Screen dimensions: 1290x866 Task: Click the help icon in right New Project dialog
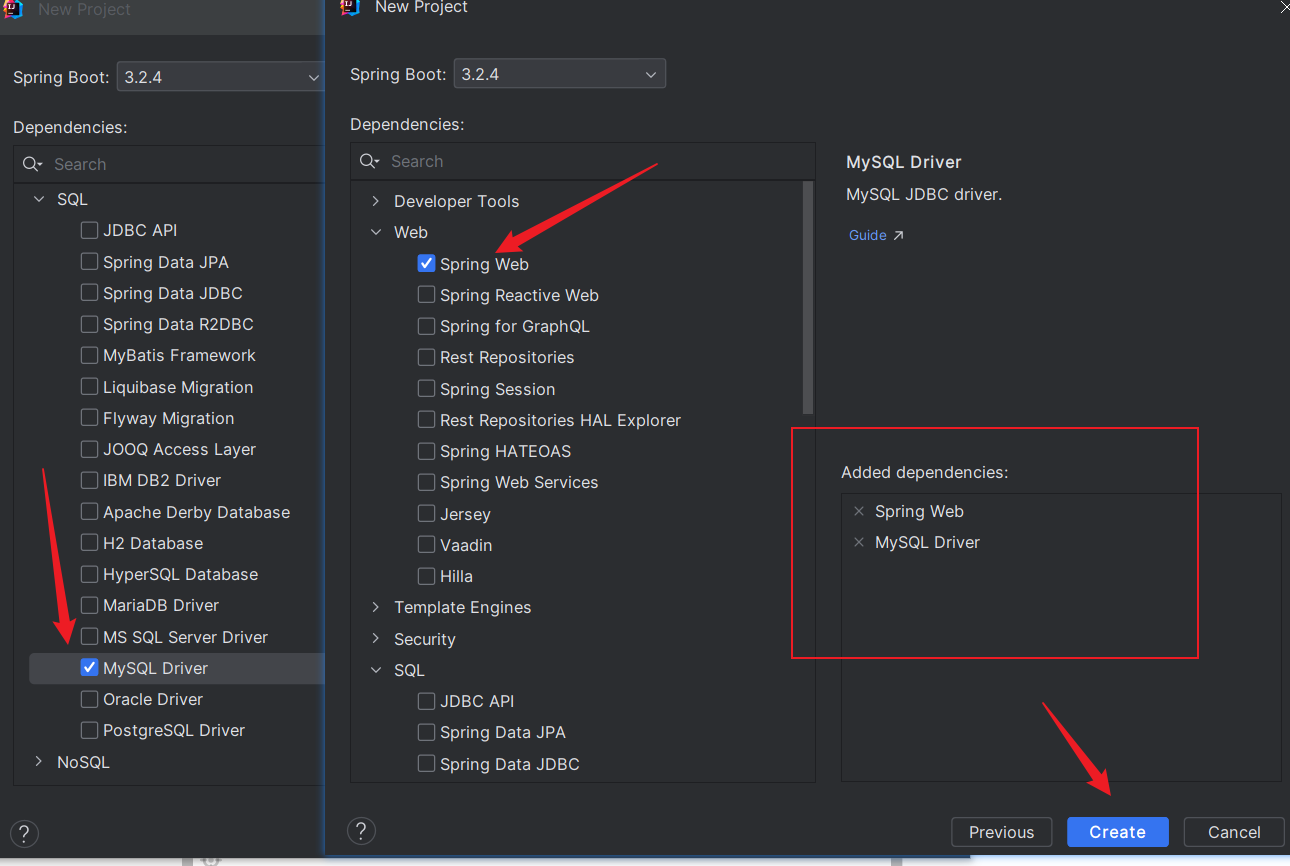point(361,830)
